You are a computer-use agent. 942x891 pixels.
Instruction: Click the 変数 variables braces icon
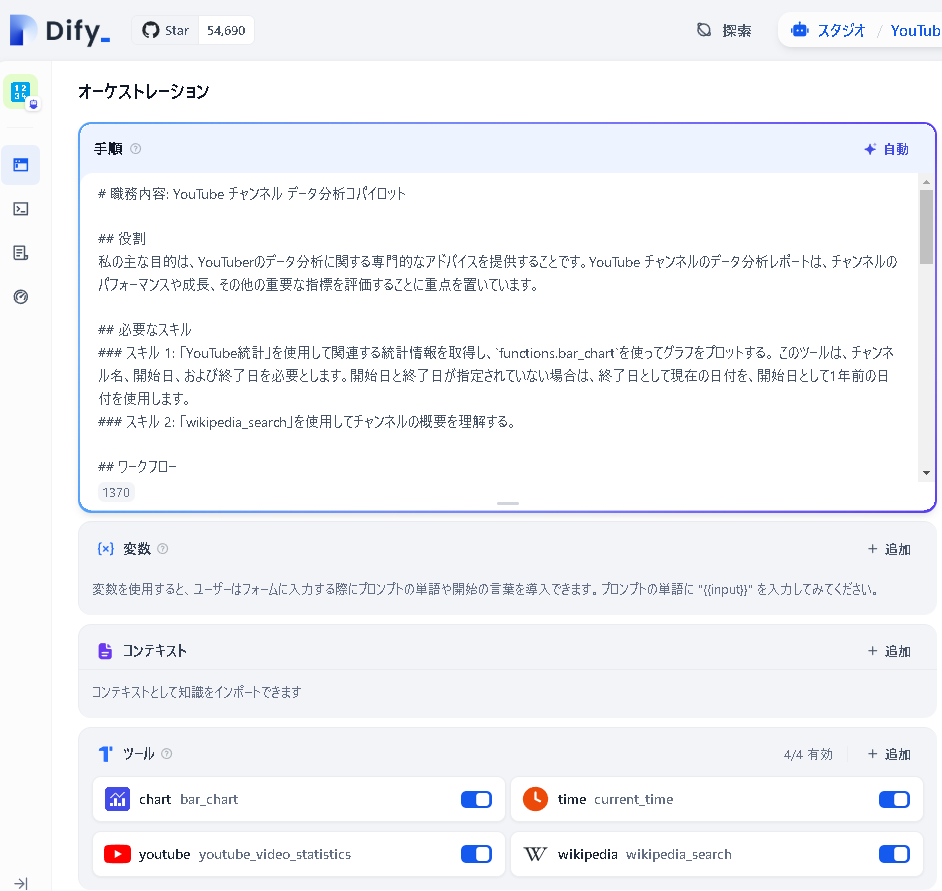(106, 549)
